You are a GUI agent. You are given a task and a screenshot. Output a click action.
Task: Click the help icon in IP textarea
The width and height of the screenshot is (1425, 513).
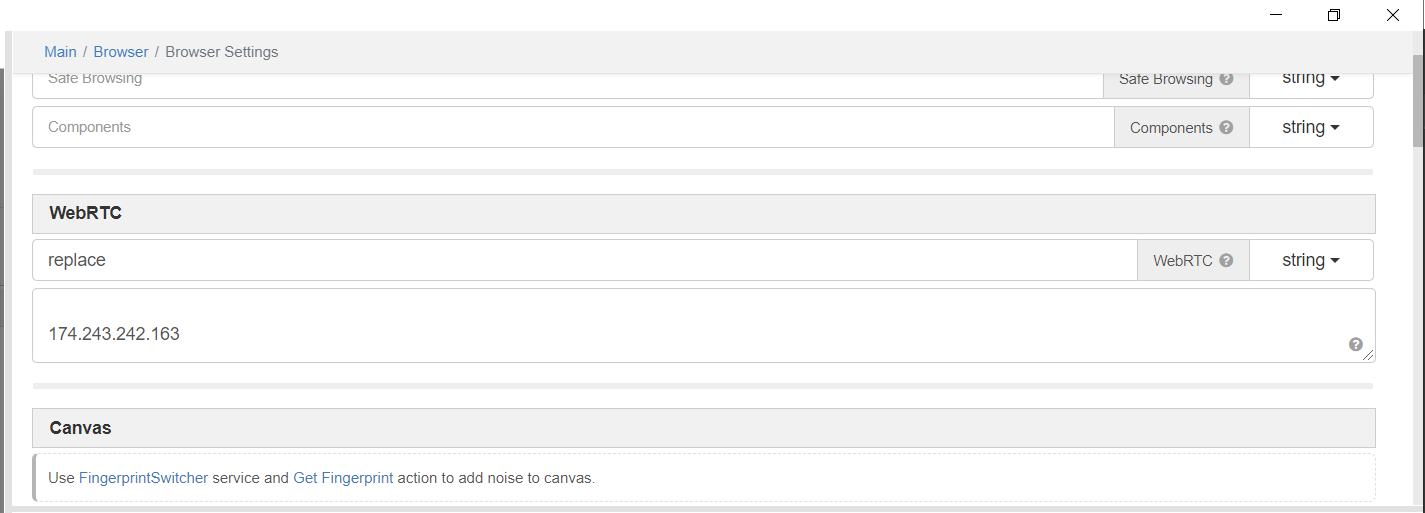click(x=1355, y=344)
